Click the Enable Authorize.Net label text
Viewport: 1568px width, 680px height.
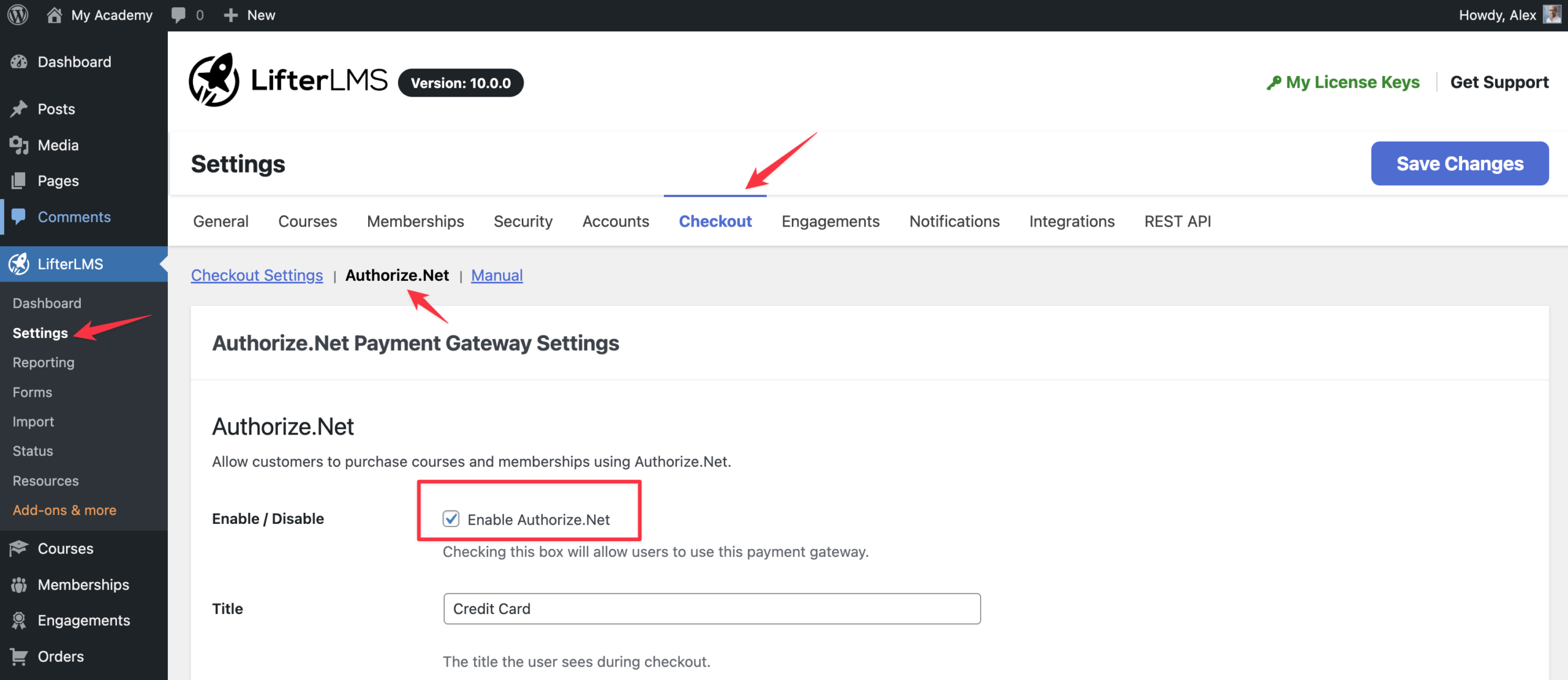coord(538,520)
